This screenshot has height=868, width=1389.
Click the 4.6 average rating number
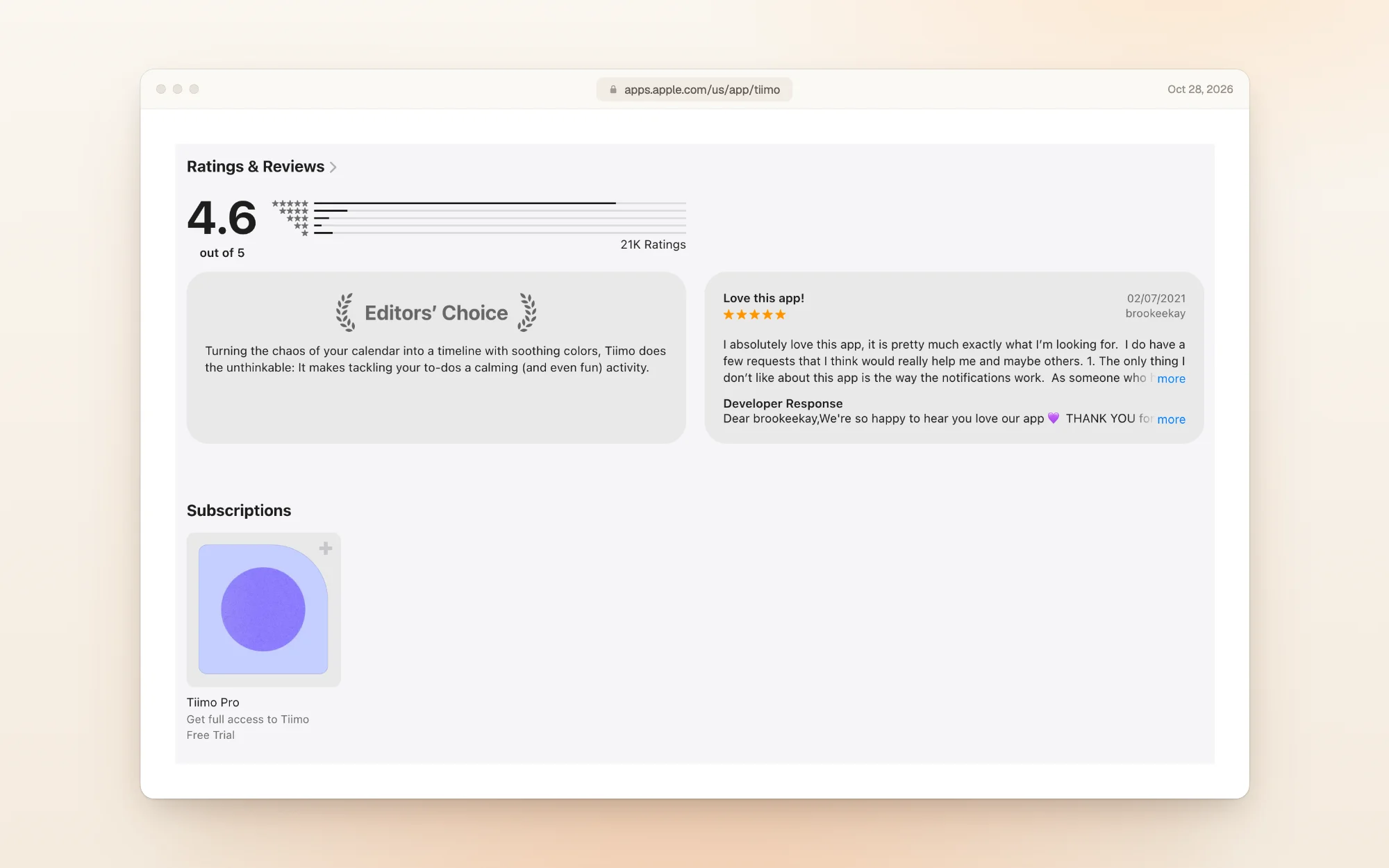click(x=222, y=217)
